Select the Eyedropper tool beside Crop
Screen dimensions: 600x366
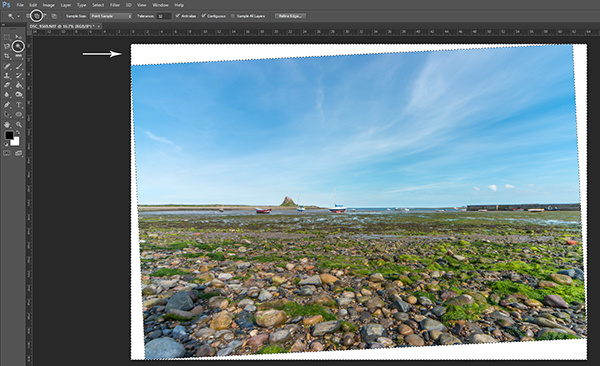click(x=18, y=56)
